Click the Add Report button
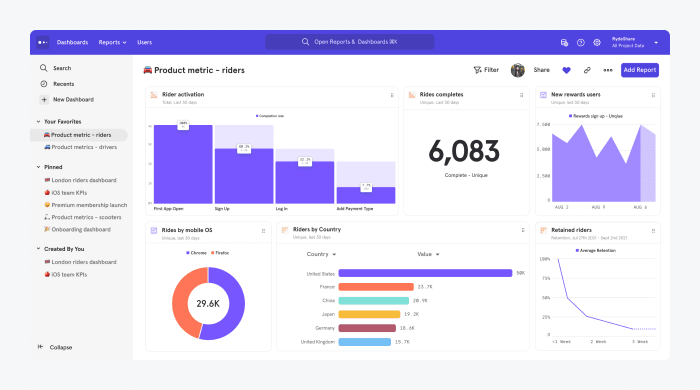Screen dimensions: 700x390 click(640, 70)
